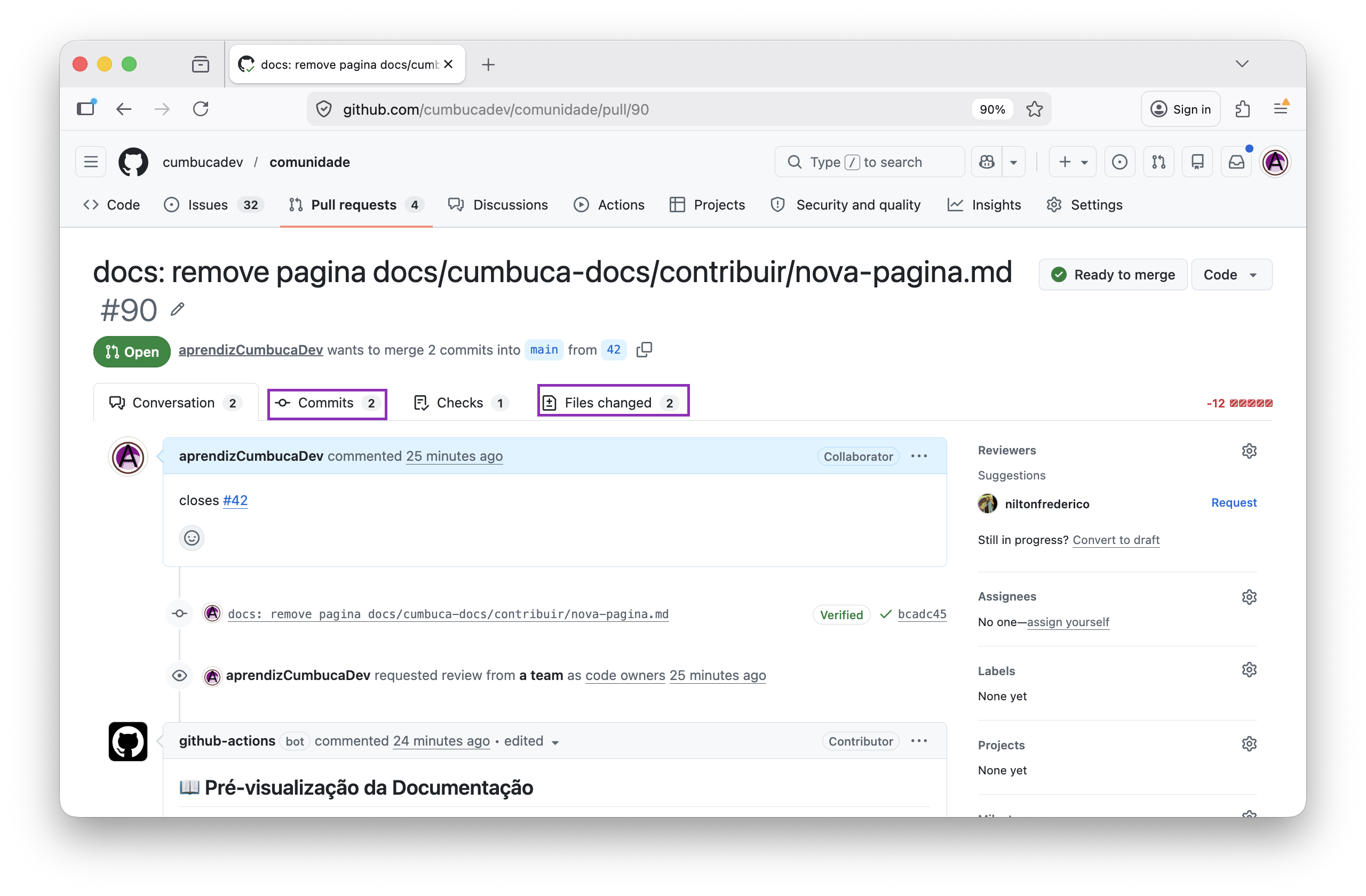Switch to the Conversation tab

point(176,403)
